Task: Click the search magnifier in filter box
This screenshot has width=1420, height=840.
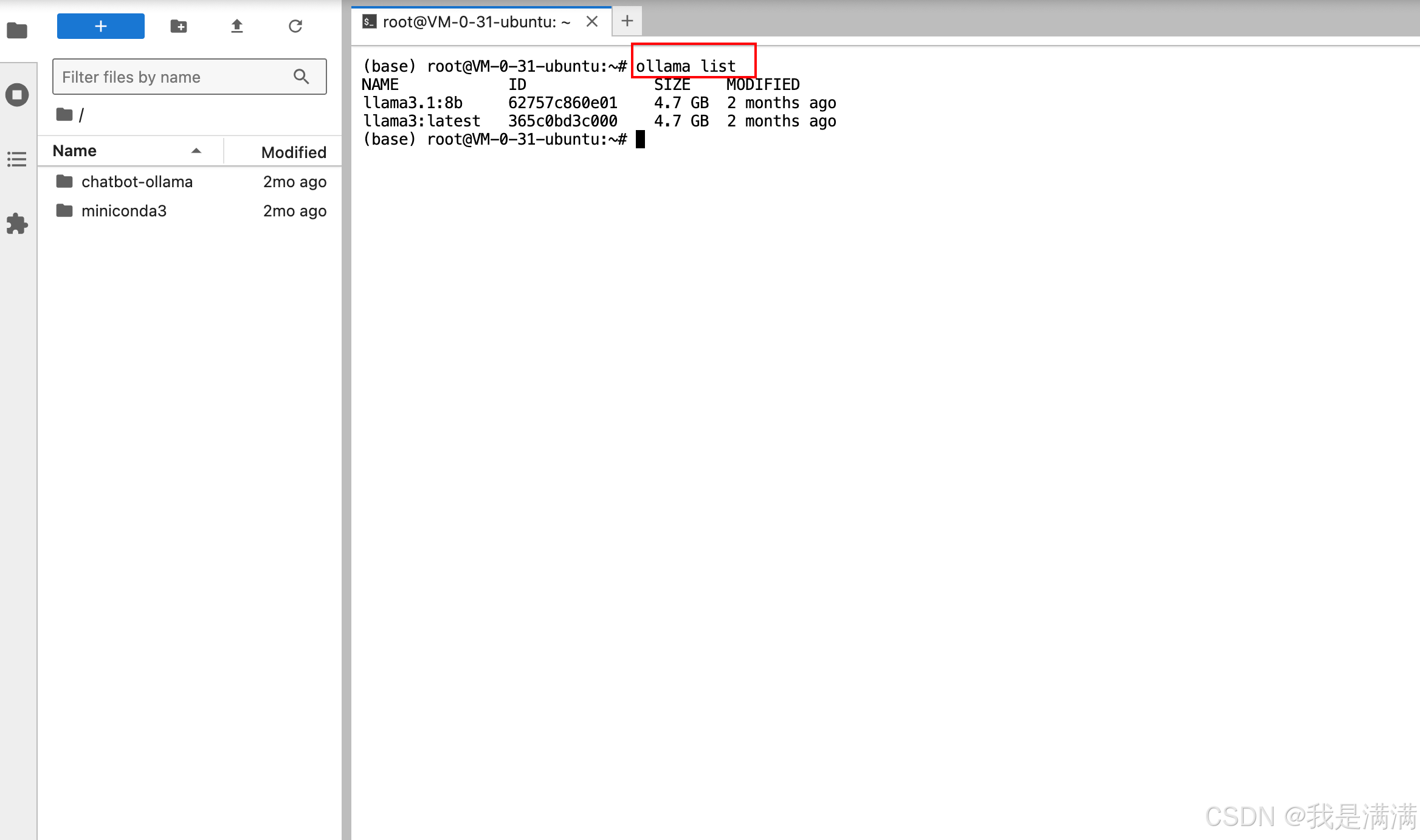Action: 302,77
